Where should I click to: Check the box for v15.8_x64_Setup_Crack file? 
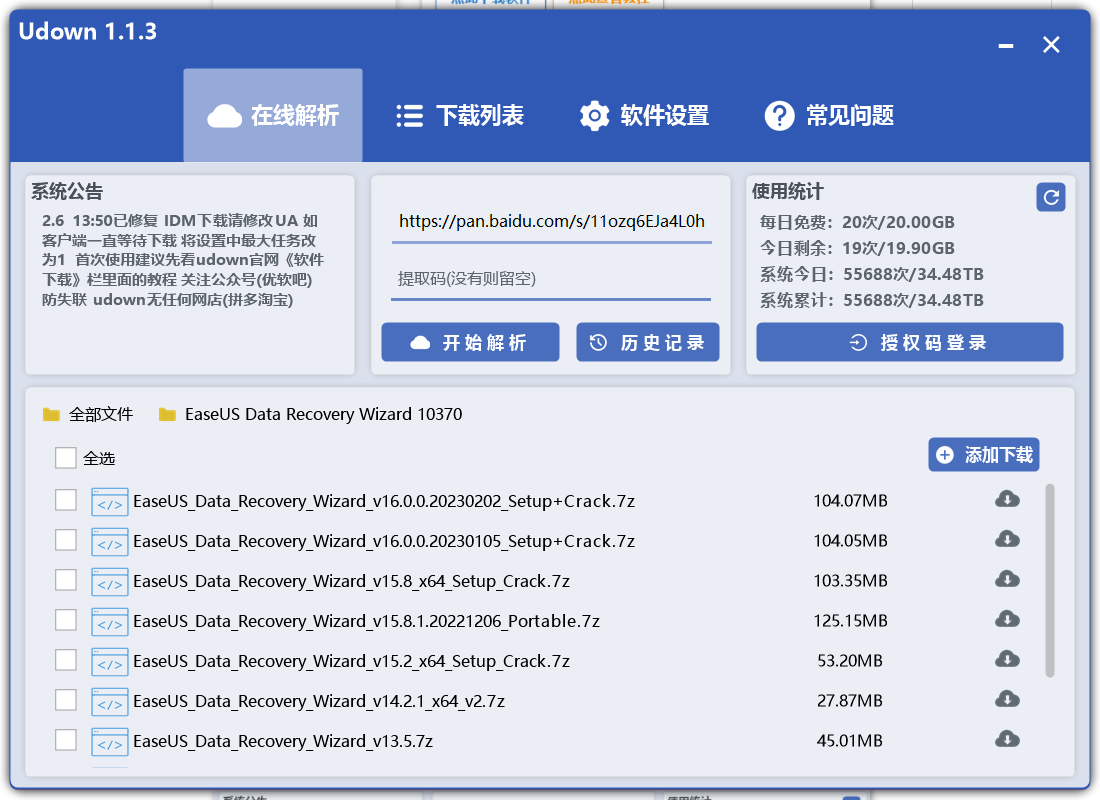click(65, 580)
